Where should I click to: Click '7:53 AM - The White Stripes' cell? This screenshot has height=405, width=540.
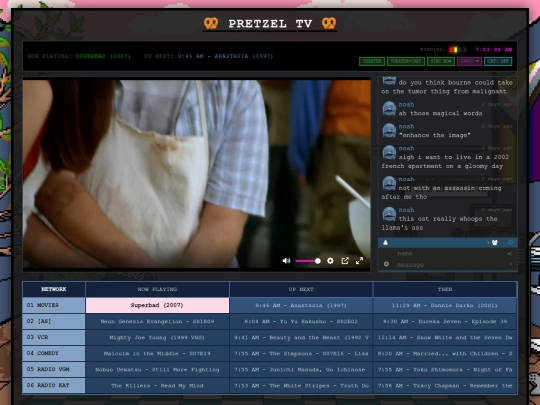(x=301, y=385)
